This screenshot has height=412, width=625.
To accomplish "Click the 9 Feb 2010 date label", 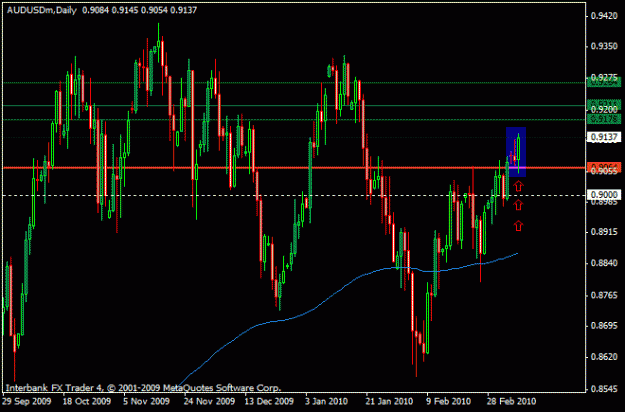I will (x=448, y=401).
